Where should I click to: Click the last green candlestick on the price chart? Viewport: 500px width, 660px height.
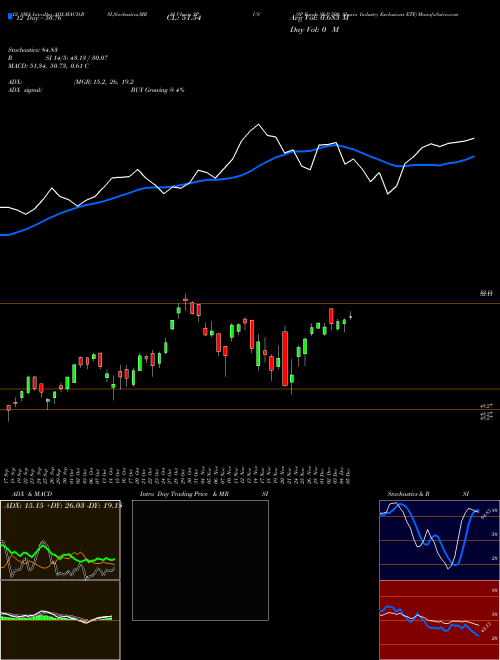[x=351, y=317]
